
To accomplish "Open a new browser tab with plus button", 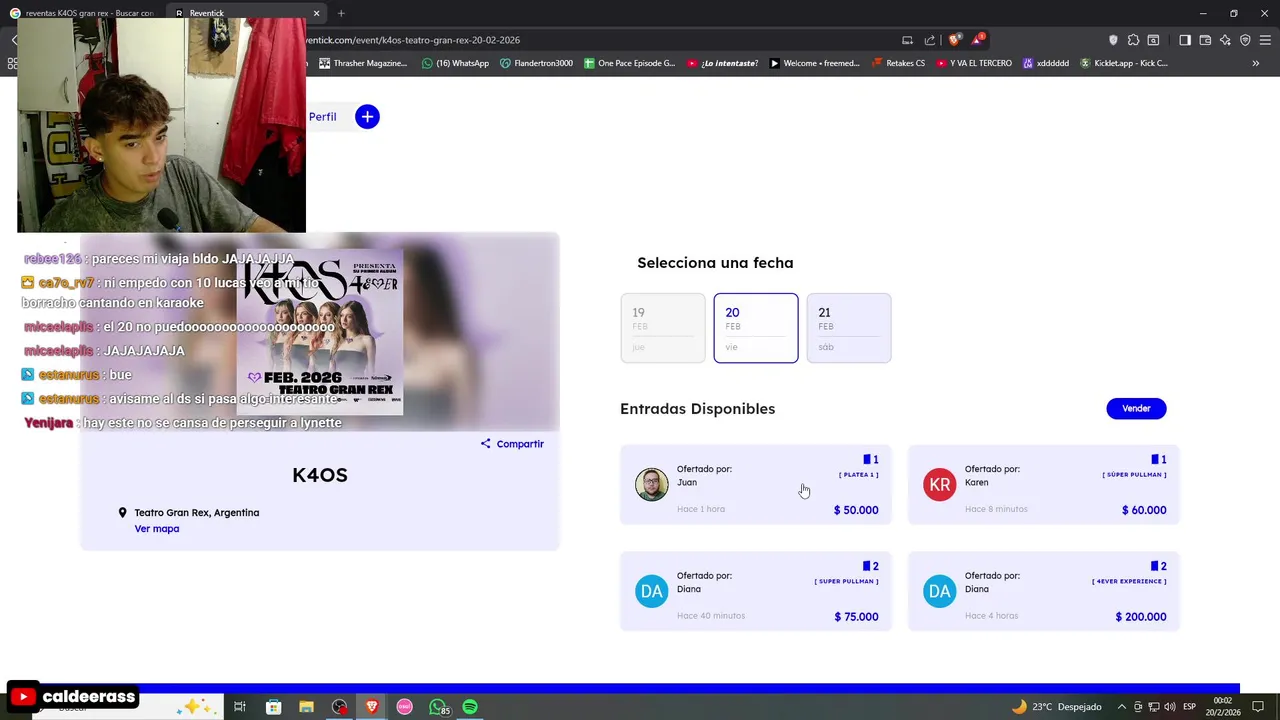I will pyautogui.click(x=341, y=13).
